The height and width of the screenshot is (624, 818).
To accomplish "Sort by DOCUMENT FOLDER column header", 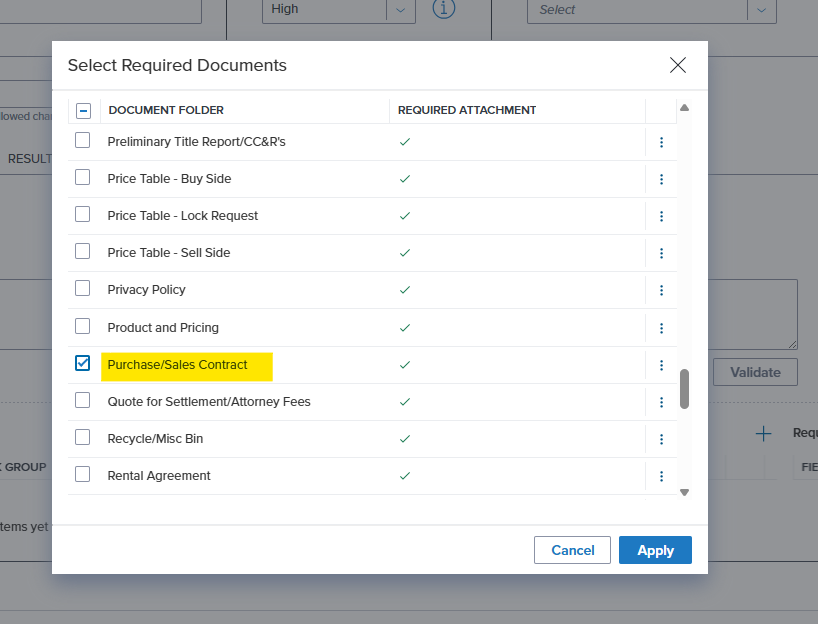I will [x=166, y=110].
